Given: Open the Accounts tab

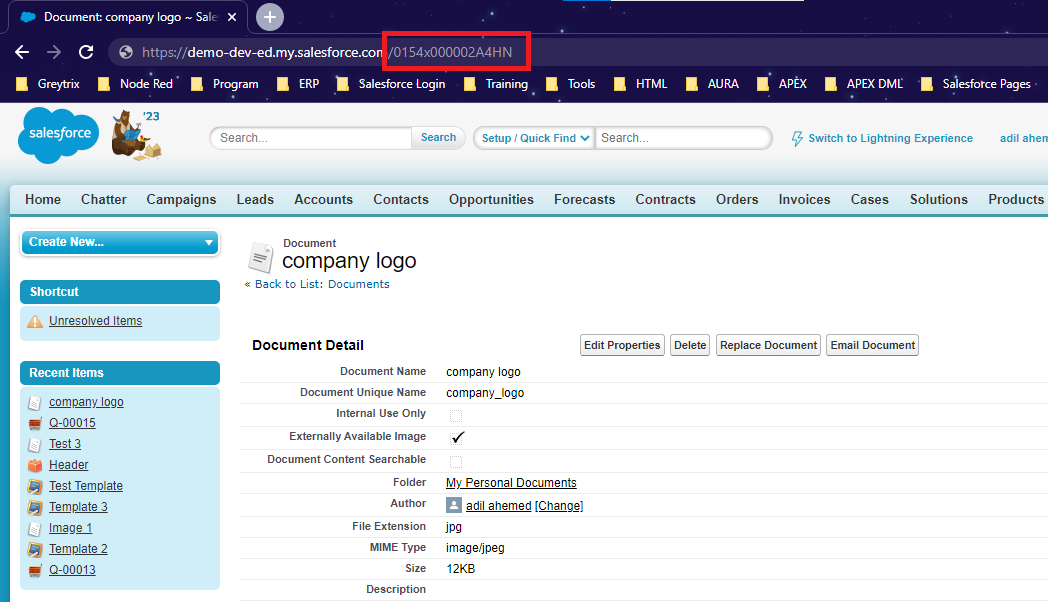Looking at the screenshot, I should click(323, 200).
